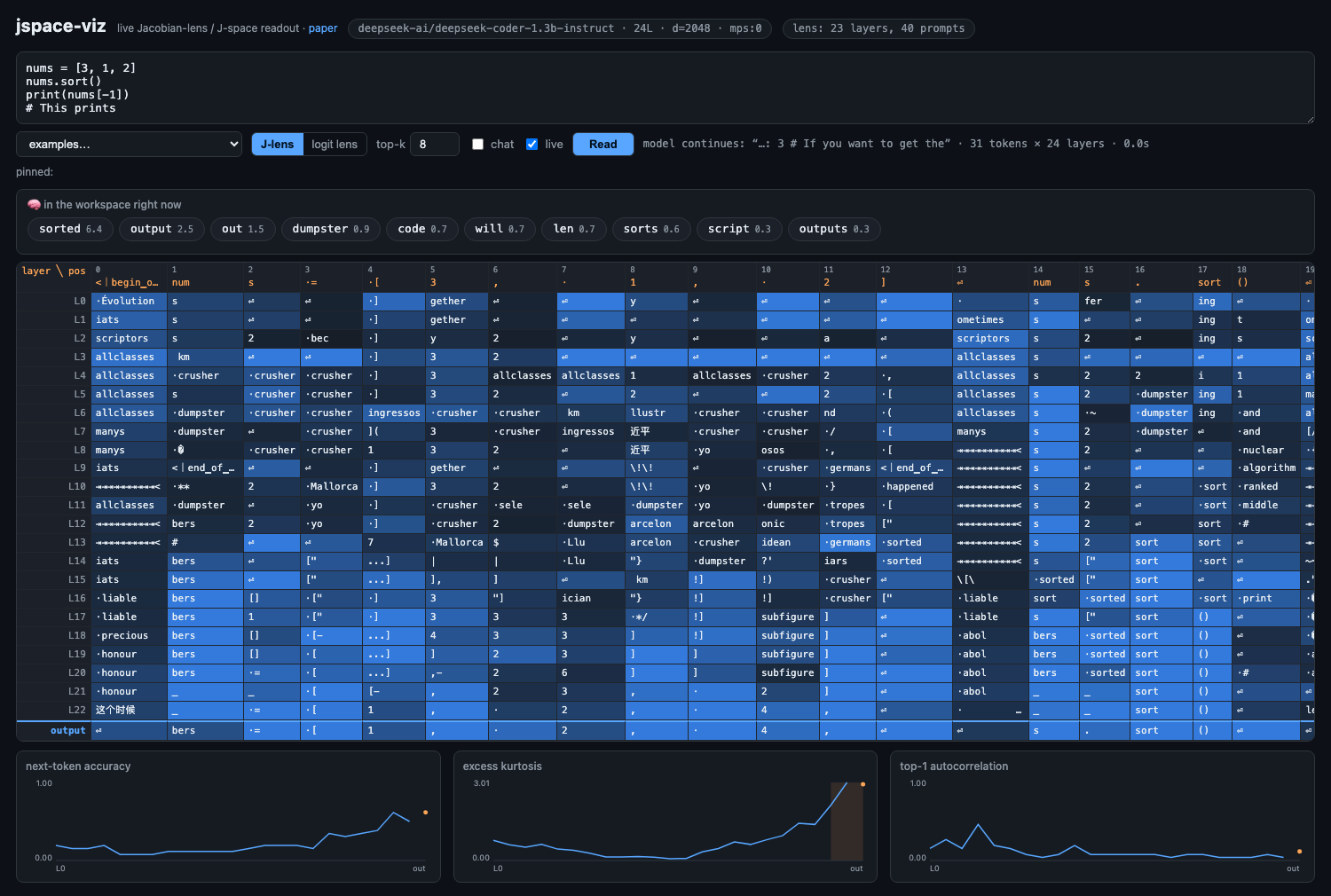The height and width of the screenshot is (896, 1331).
Task: Select the 'dumpster 0.9' workspace chip
Action: pos(330,229)
